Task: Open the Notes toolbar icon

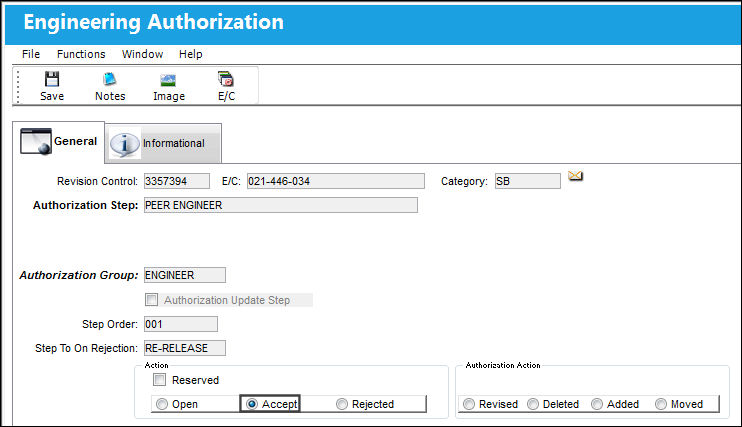Action: (110, 86)
